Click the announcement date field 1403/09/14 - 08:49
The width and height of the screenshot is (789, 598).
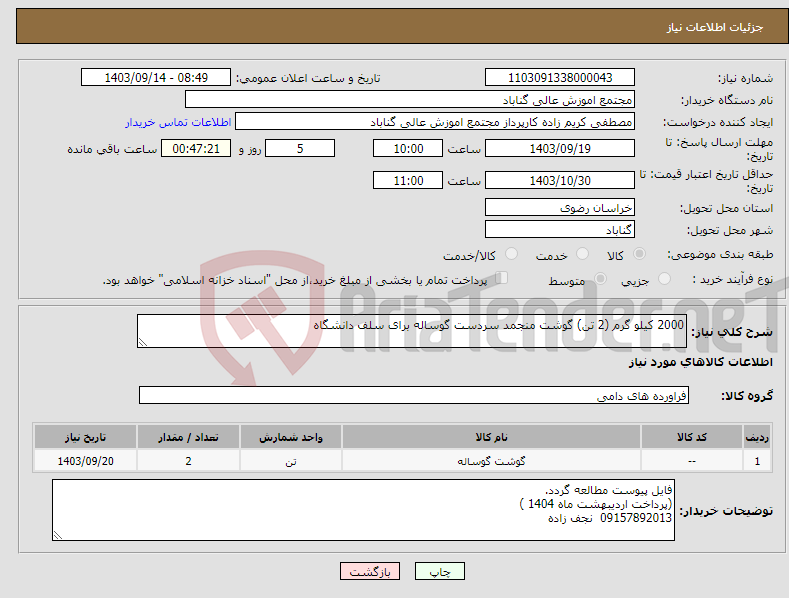pos(156,78)
